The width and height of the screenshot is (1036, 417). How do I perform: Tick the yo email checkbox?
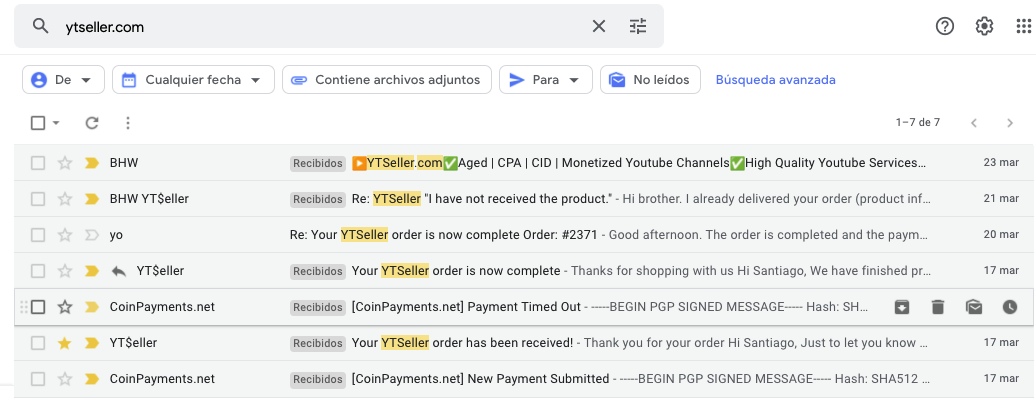coord(38,235)
